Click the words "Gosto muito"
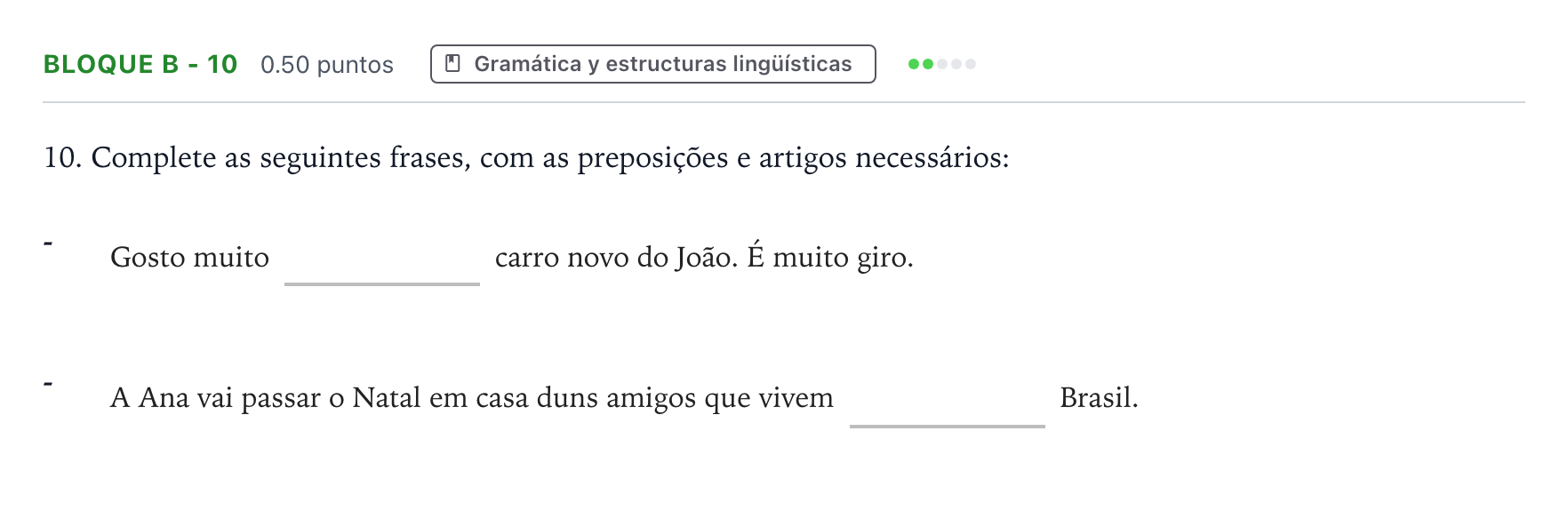 coord(189,258)
